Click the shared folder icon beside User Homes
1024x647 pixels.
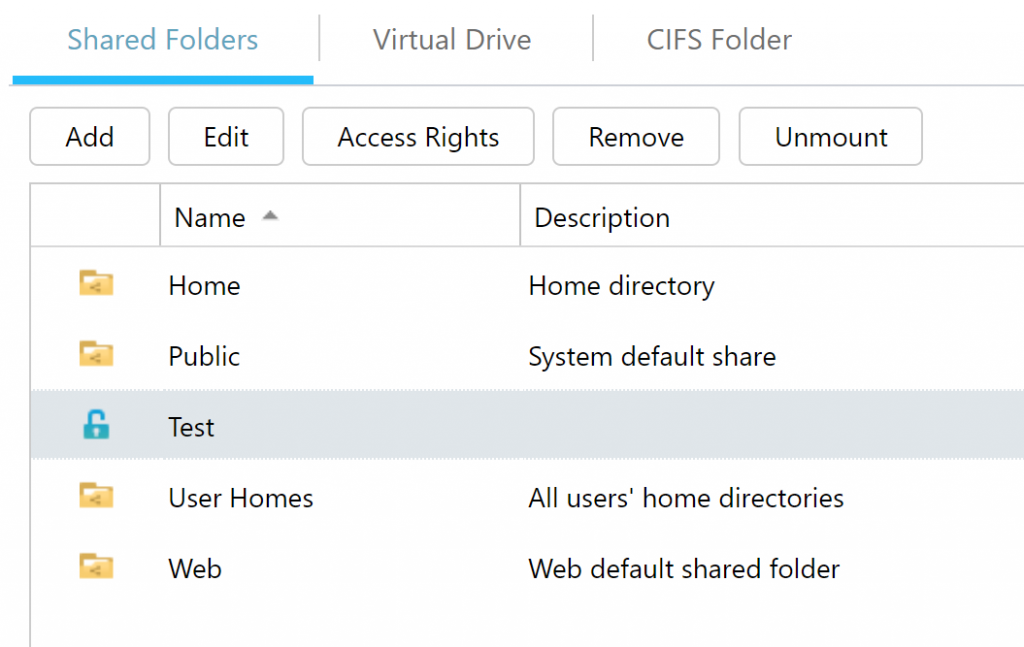pos(95,496)
